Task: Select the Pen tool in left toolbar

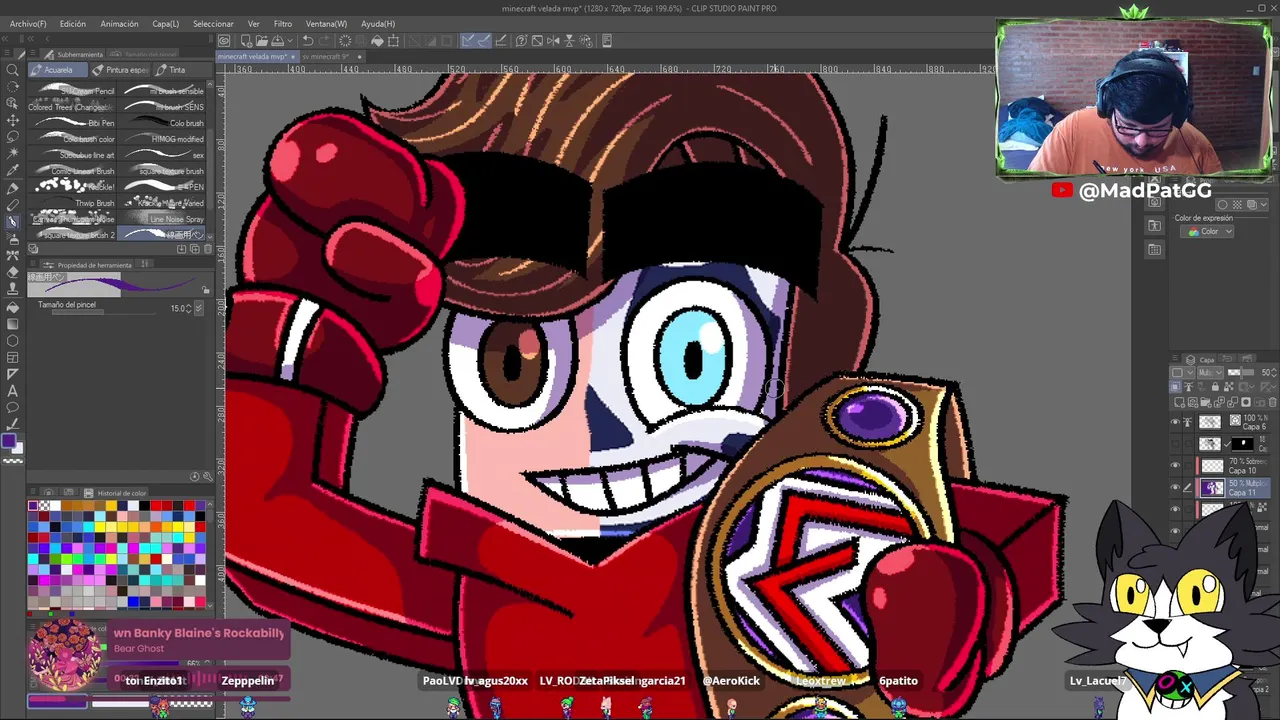Action: tap(13, 188)
